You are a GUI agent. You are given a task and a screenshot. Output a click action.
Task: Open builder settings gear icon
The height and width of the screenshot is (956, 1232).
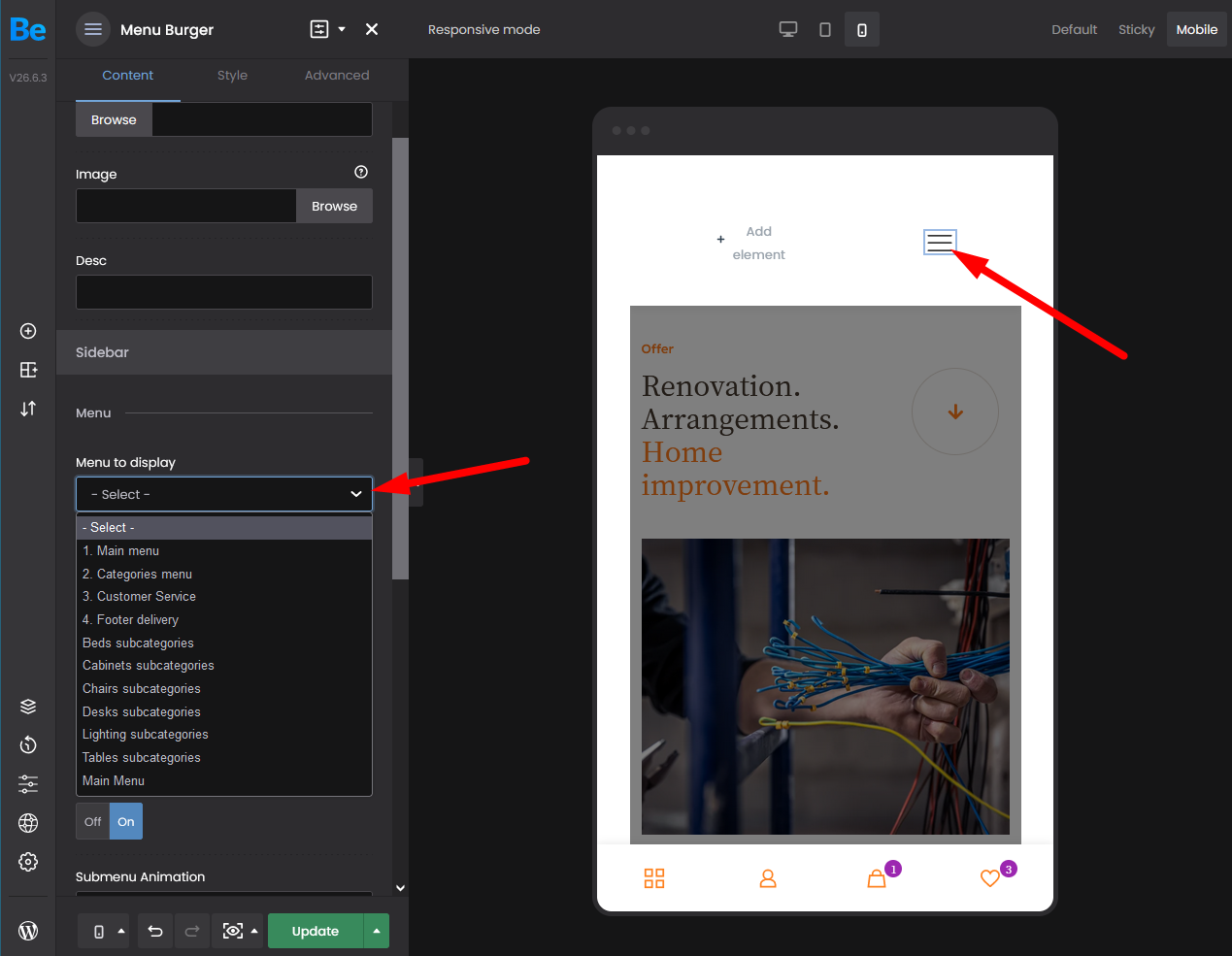(28, 862)
